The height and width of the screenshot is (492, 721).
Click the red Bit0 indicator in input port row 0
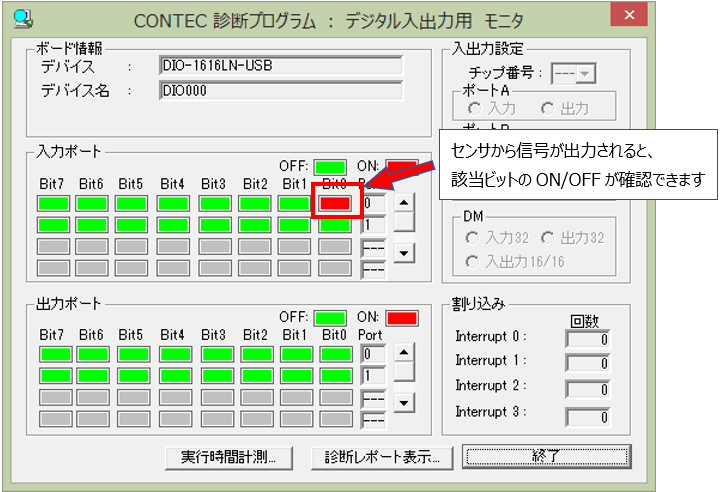pyautogui.click(x=335, y=203)
